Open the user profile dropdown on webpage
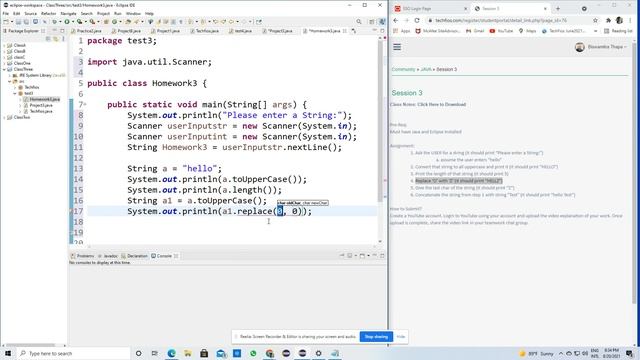Viewport: 640px width, 360px height. [x=600, y=47]
